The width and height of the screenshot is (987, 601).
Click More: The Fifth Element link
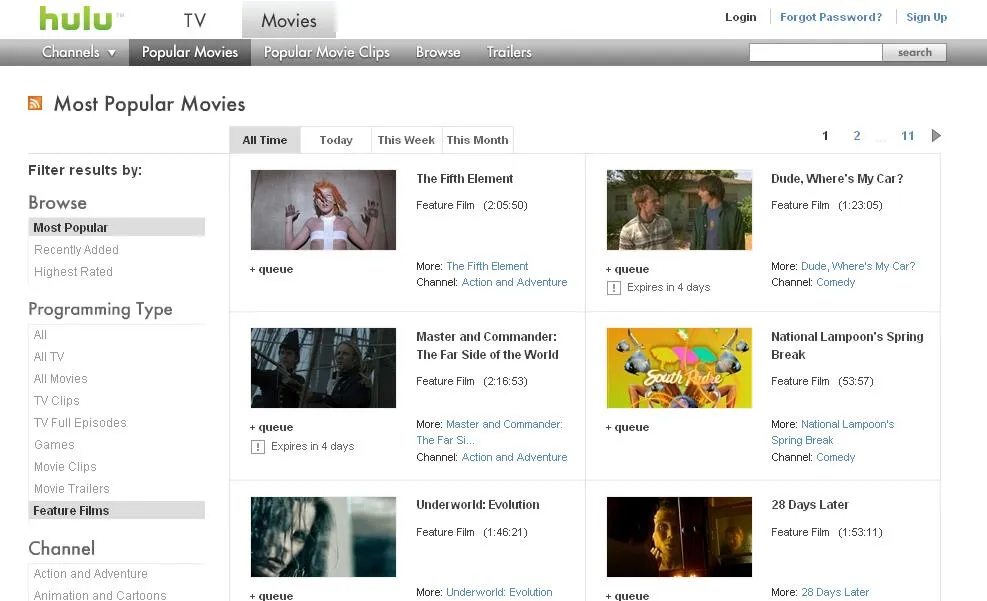(x=487, y=266)
